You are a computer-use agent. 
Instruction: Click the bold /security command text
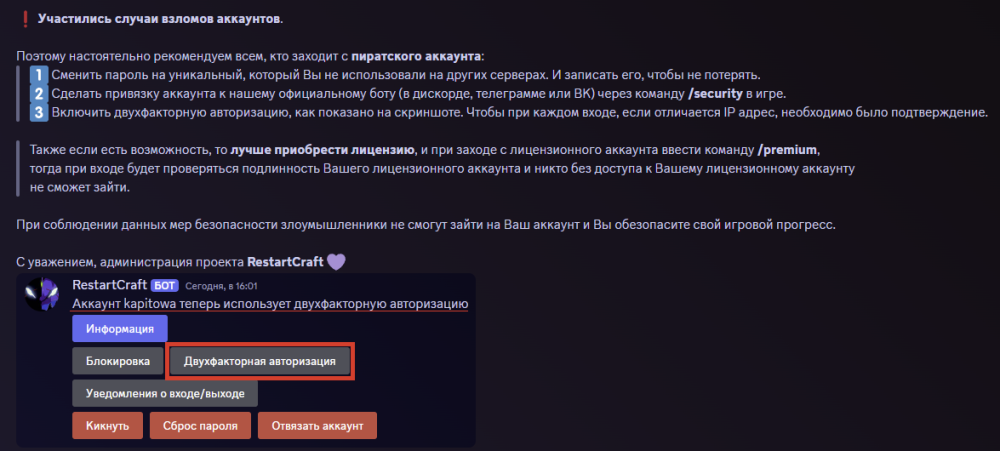tap(716, 94)
